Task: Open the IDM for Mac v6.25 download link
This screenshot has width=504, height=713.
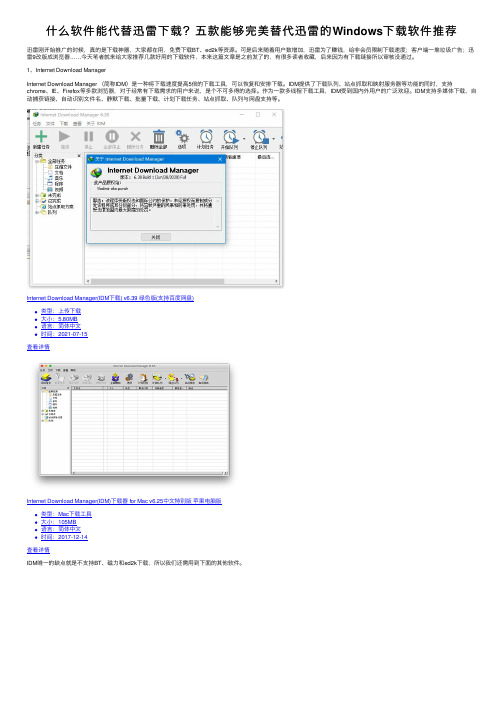Action: (x=124, y=501)
